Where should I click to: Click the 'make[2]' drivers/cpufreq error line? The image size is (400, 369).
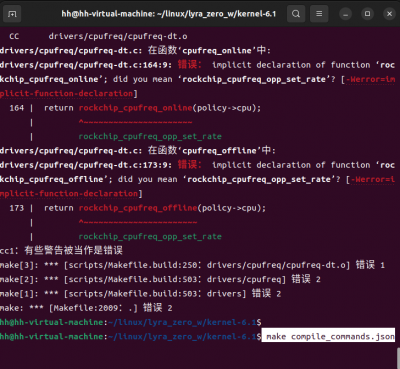(x=160, y=279)
